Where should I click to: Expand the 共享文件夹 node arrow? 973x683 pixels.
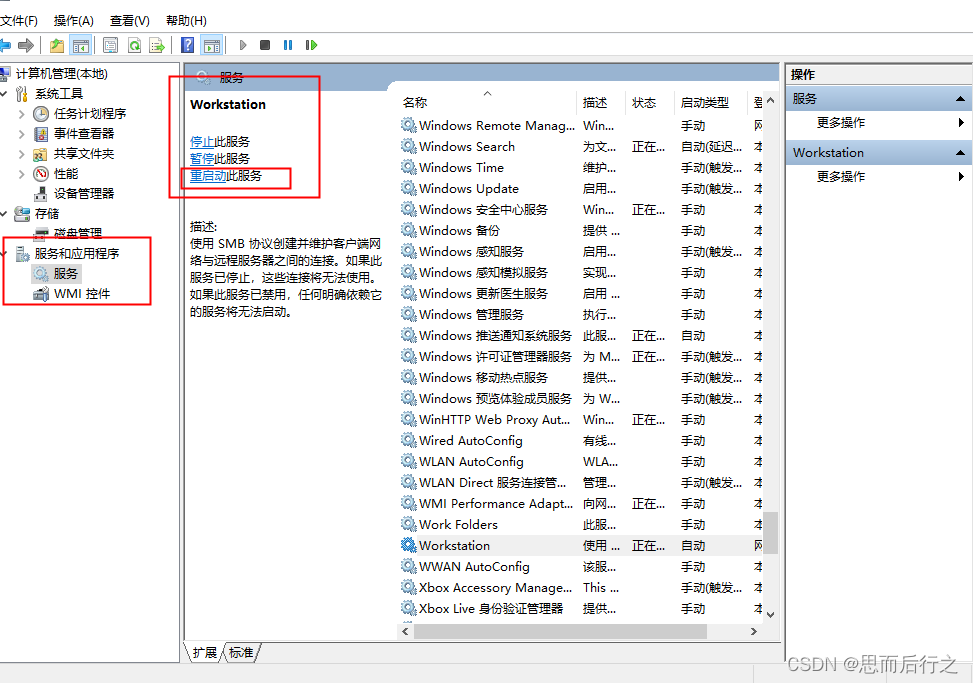click(22, 154)
